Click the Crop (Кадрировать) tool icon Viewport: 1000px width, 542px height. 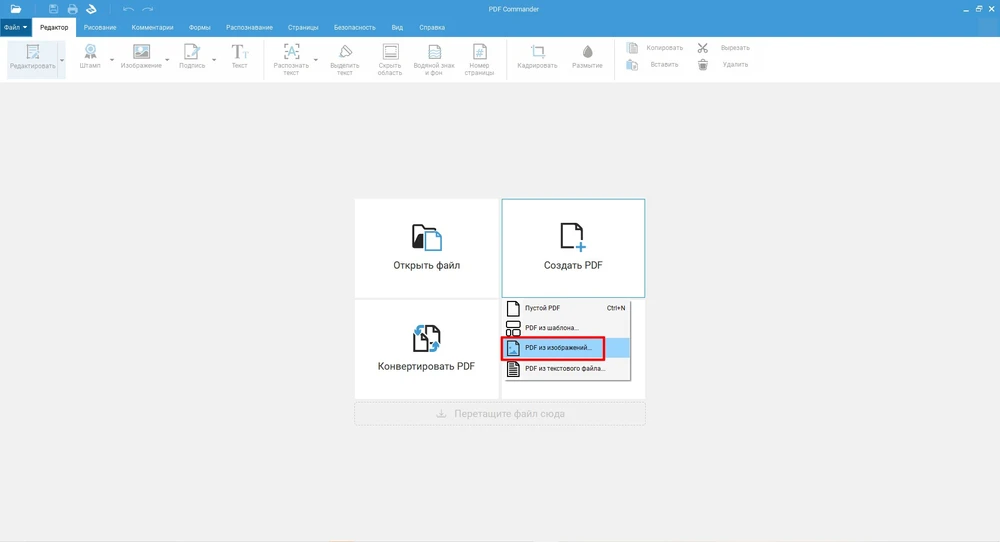click(537, 52)
